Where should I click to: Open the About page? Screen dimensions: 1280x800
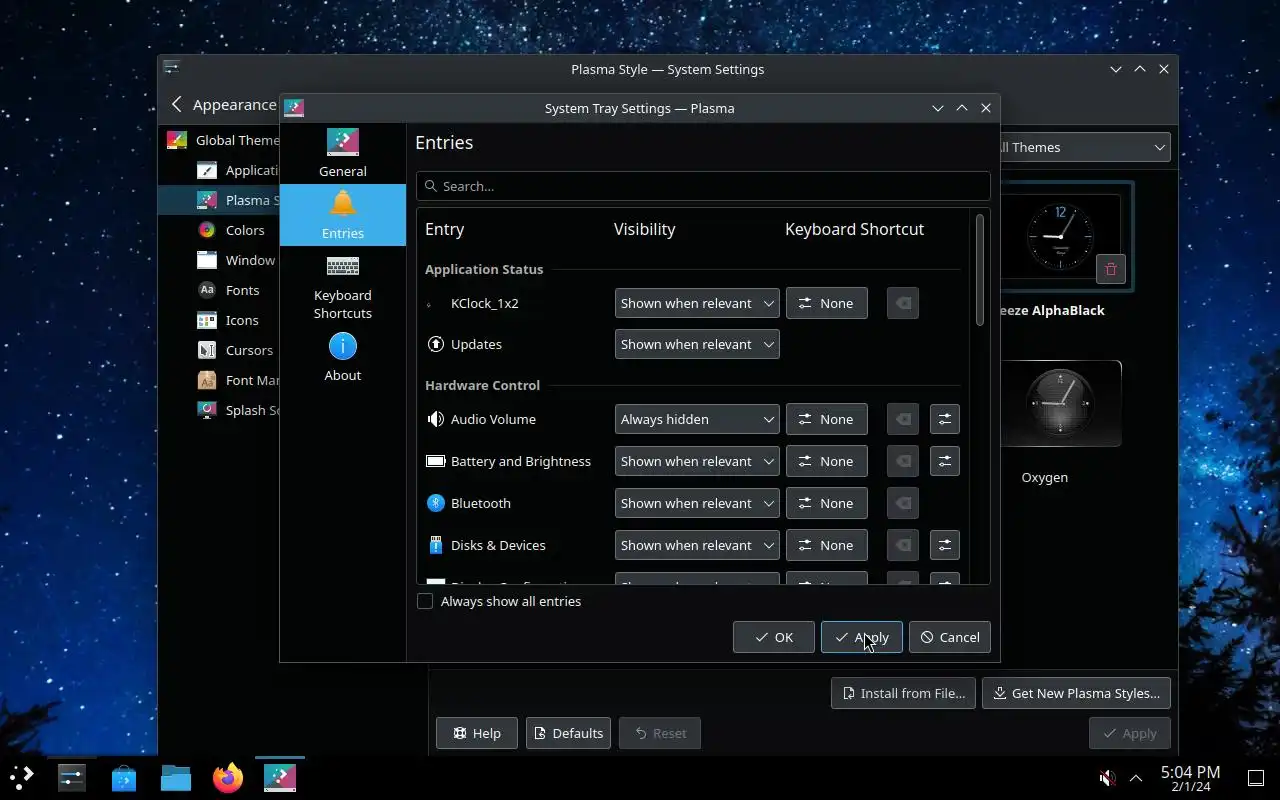[x=343, y=358]
